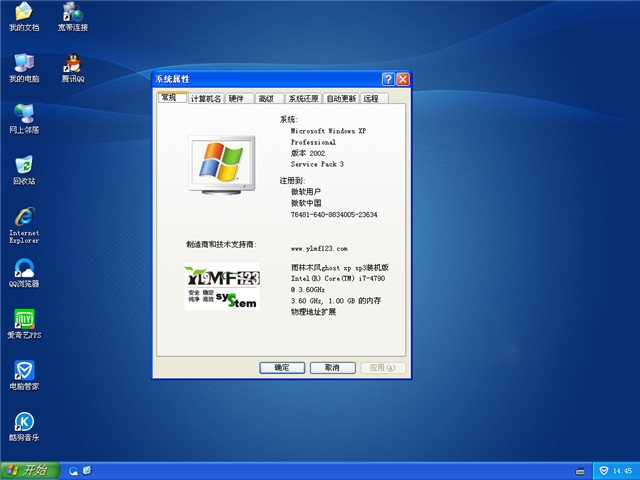Viewport: 640px width, 480px height.
Task: Click the Microsoft Windows XP text
Action: point(328,131)
